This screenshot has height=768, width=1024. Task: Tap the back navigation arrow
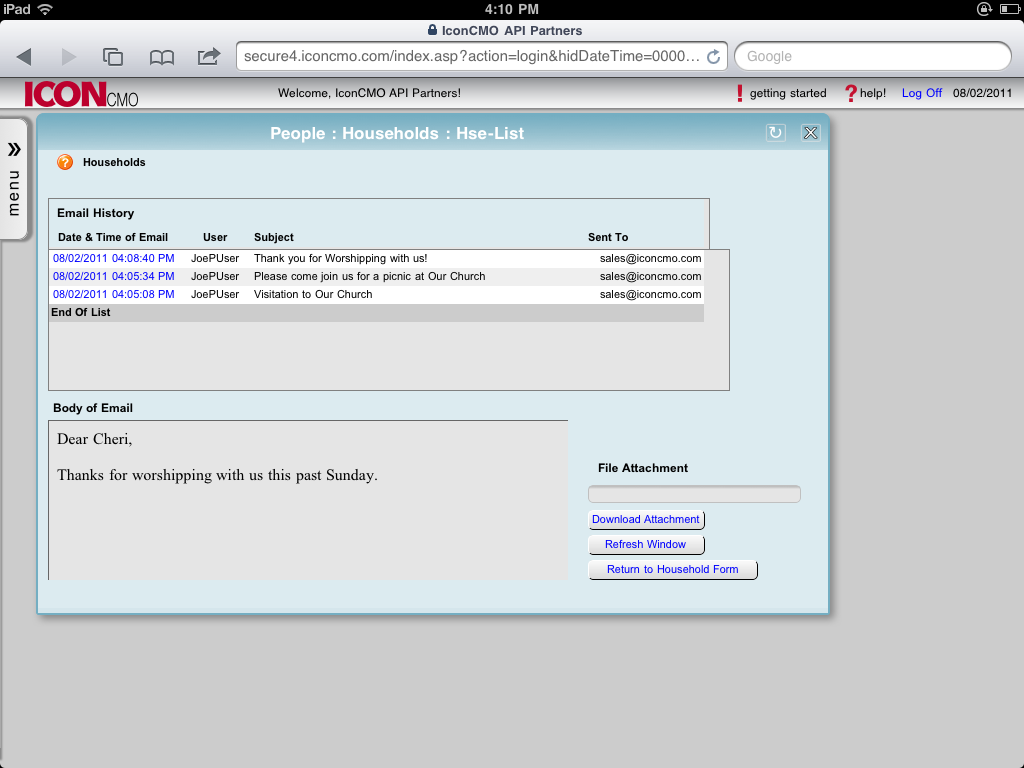click(x=24, y=56)
